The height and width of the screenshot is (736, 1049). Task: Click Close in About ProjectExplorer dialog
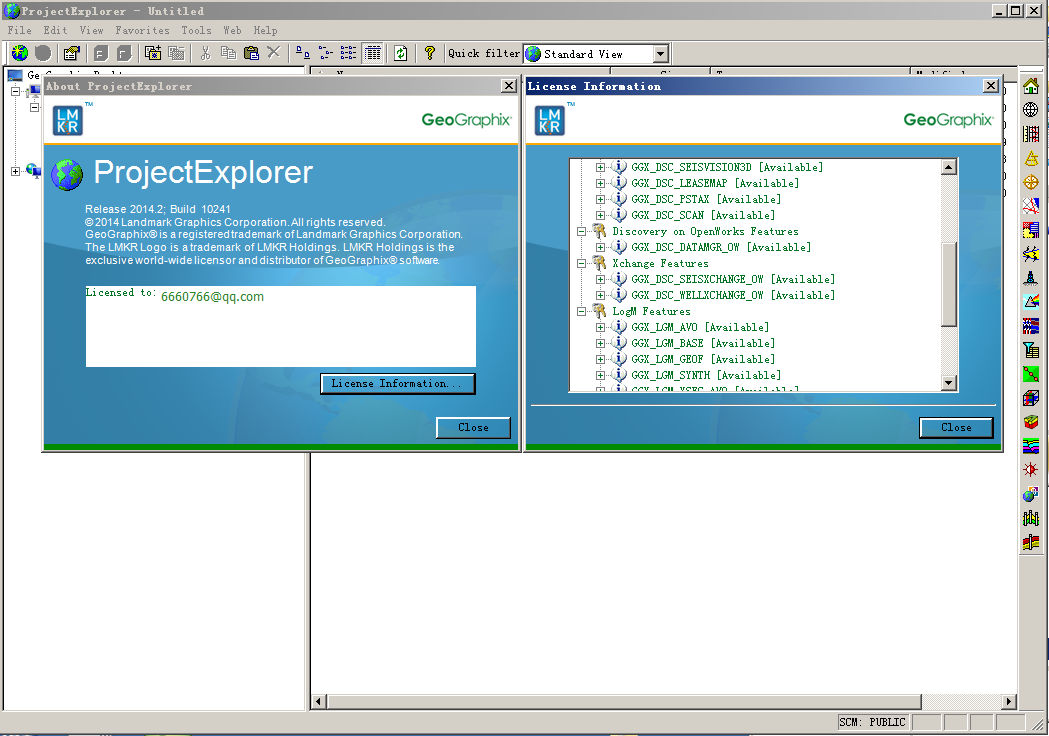click(473, 428)
